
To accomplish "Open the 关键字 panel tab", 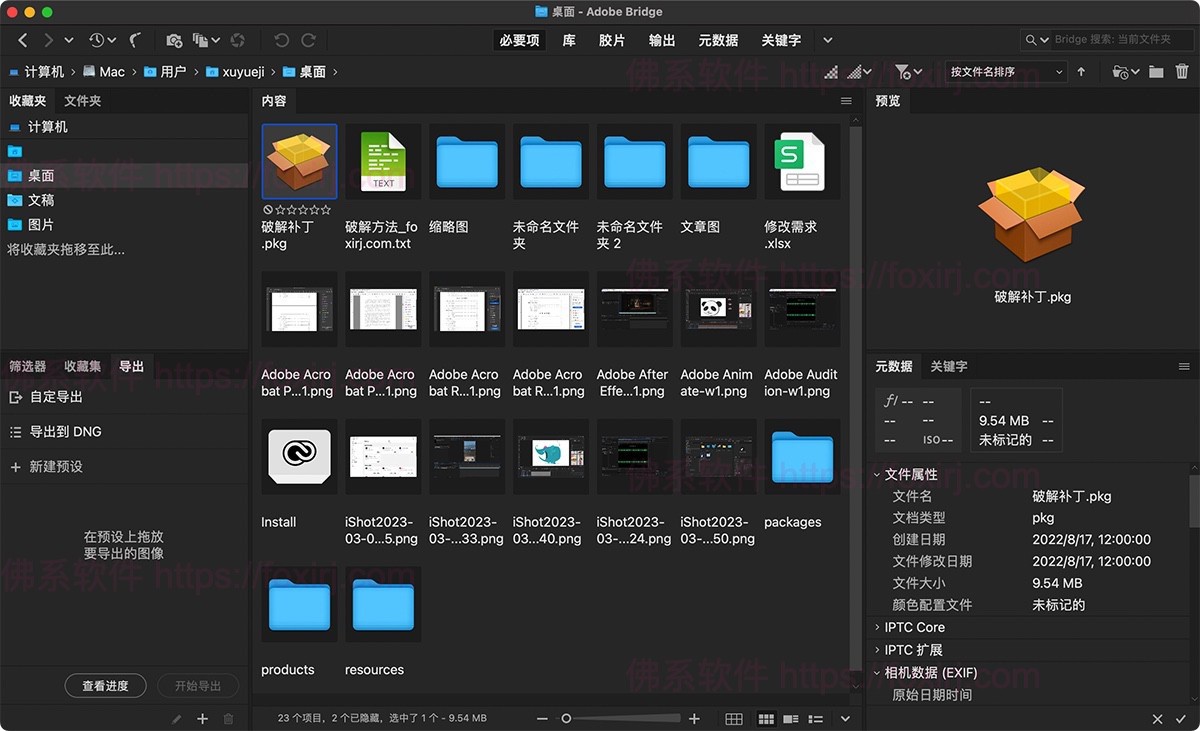I will [948, 366].
